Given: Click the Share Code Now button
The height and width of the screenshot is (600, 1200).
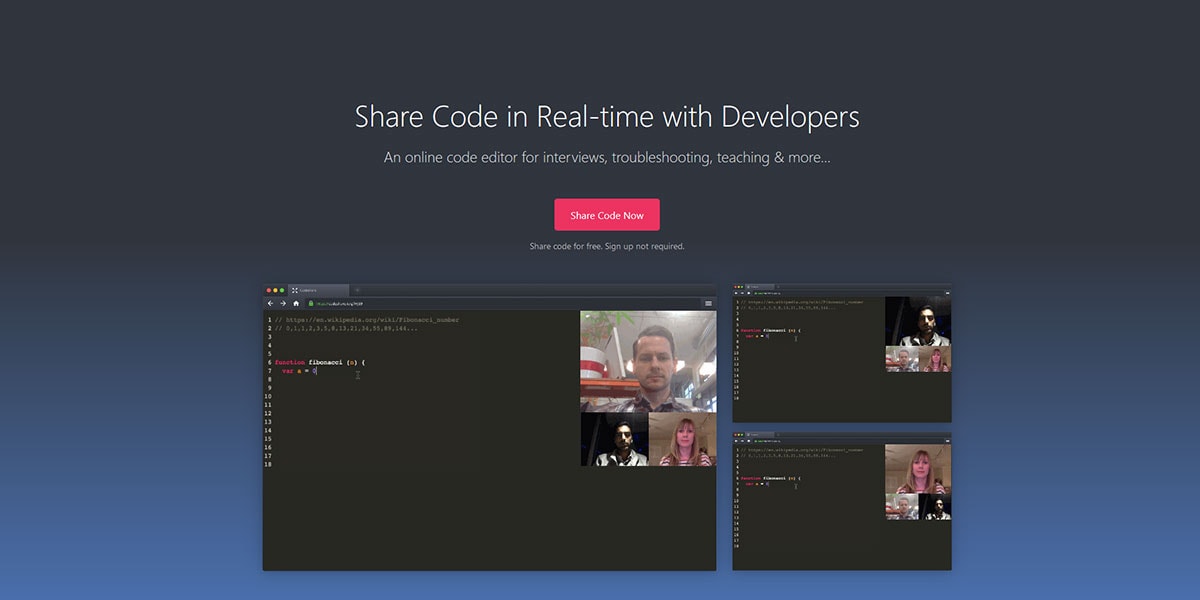Looking at the screenshot, I should click(607, 215).
